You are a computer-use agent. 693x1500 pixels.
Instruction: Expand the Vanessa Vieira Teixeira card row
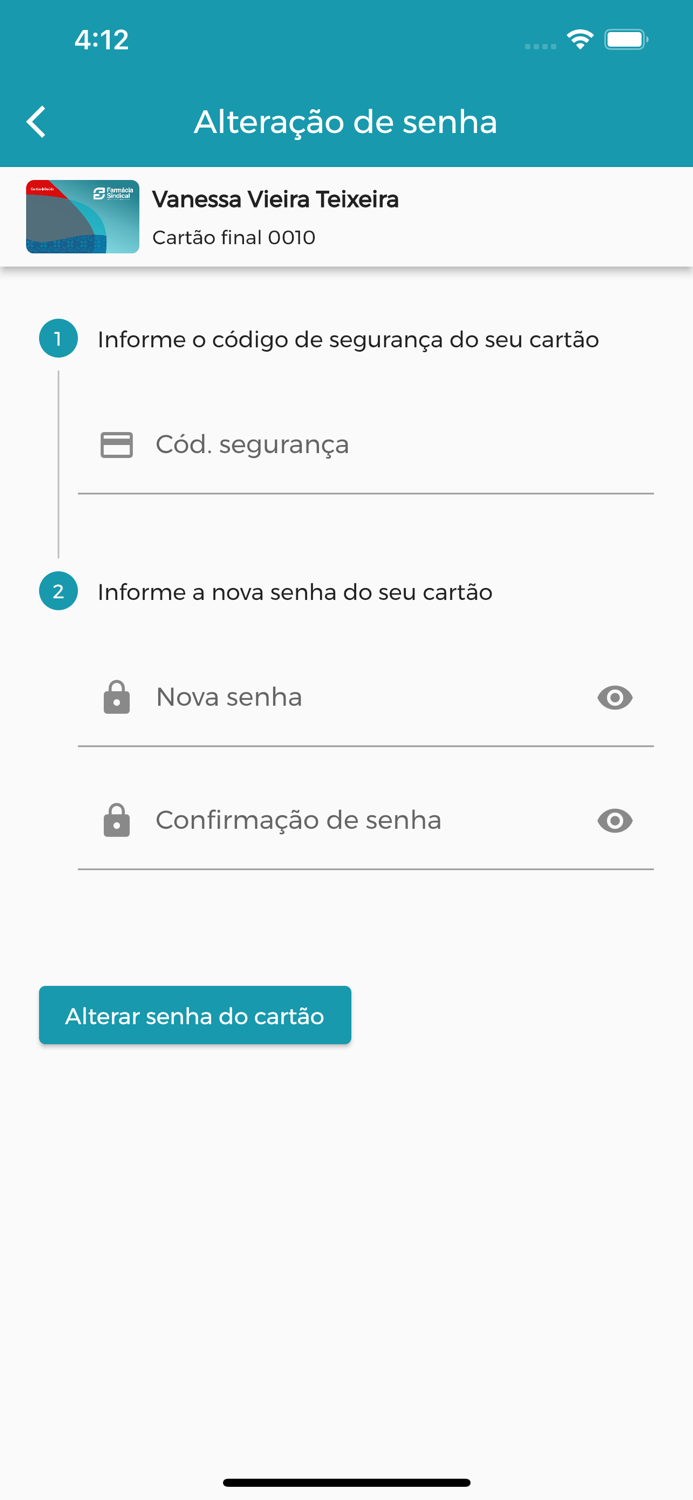point(346,216)
